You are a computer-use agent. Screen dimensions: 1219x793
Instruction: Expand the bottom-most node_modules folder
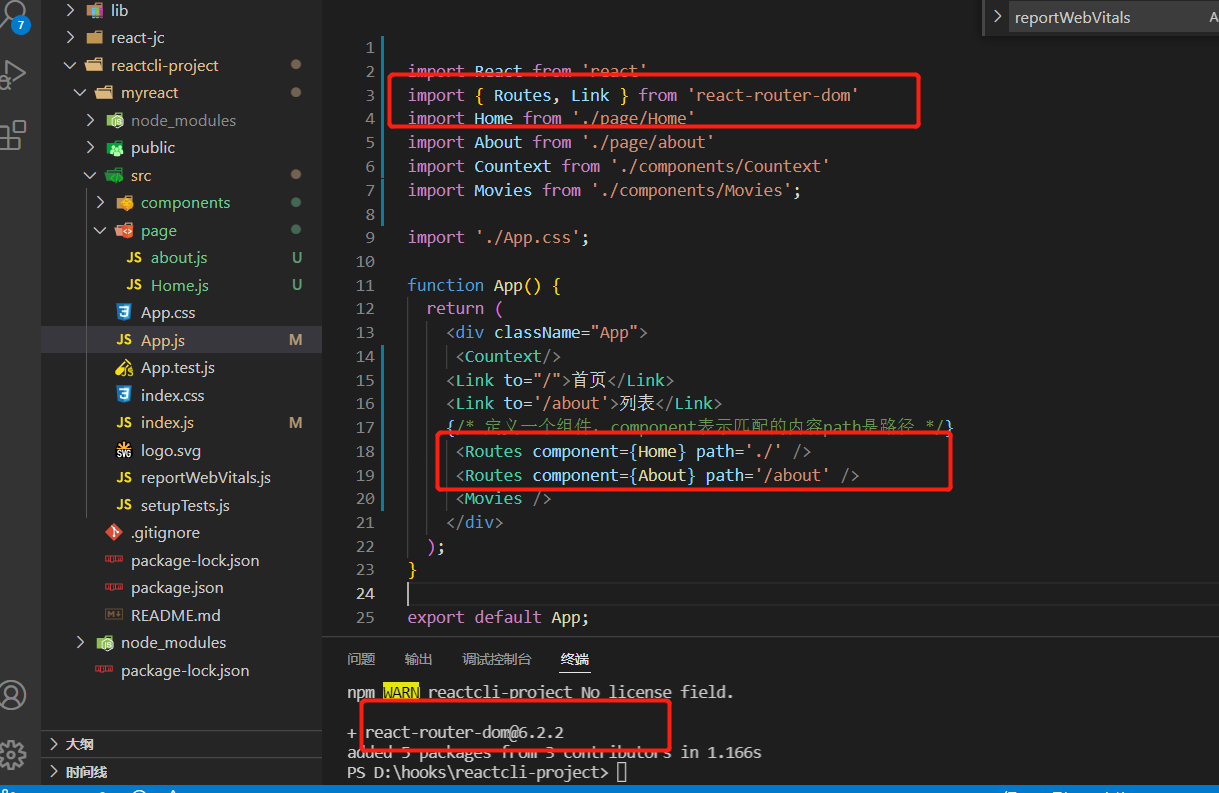pyautogui.click(x=80, y=643)
